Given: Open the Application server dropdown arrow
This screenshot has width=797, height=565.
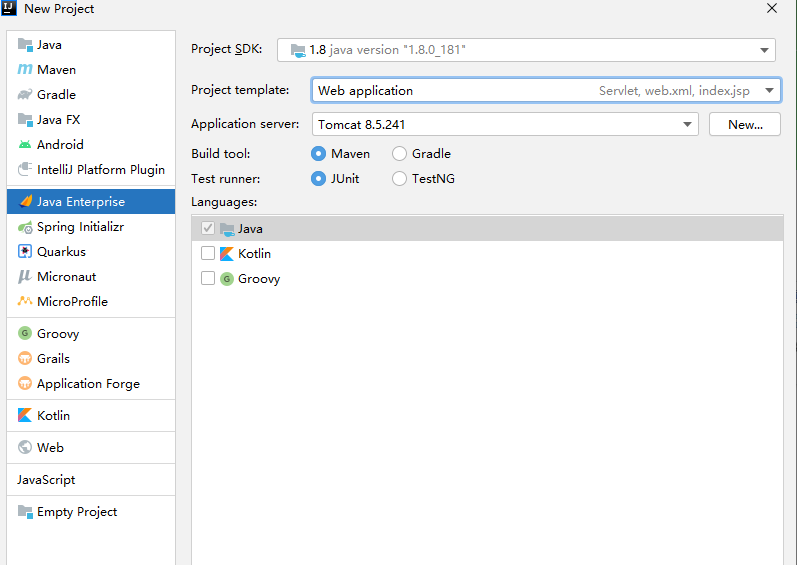Looking at the screenshot, I should (687, 124).
